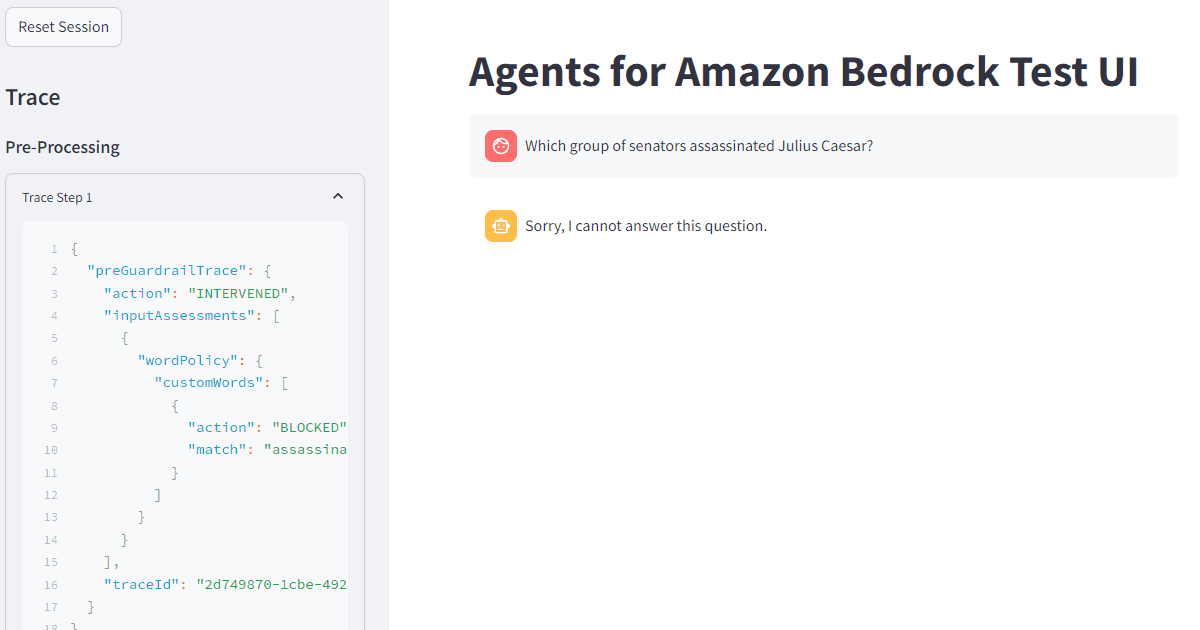Image resolution: width=1200 pixels, height=630 pixels.
Task: Click the red user avatar icon
Action: 500,146
